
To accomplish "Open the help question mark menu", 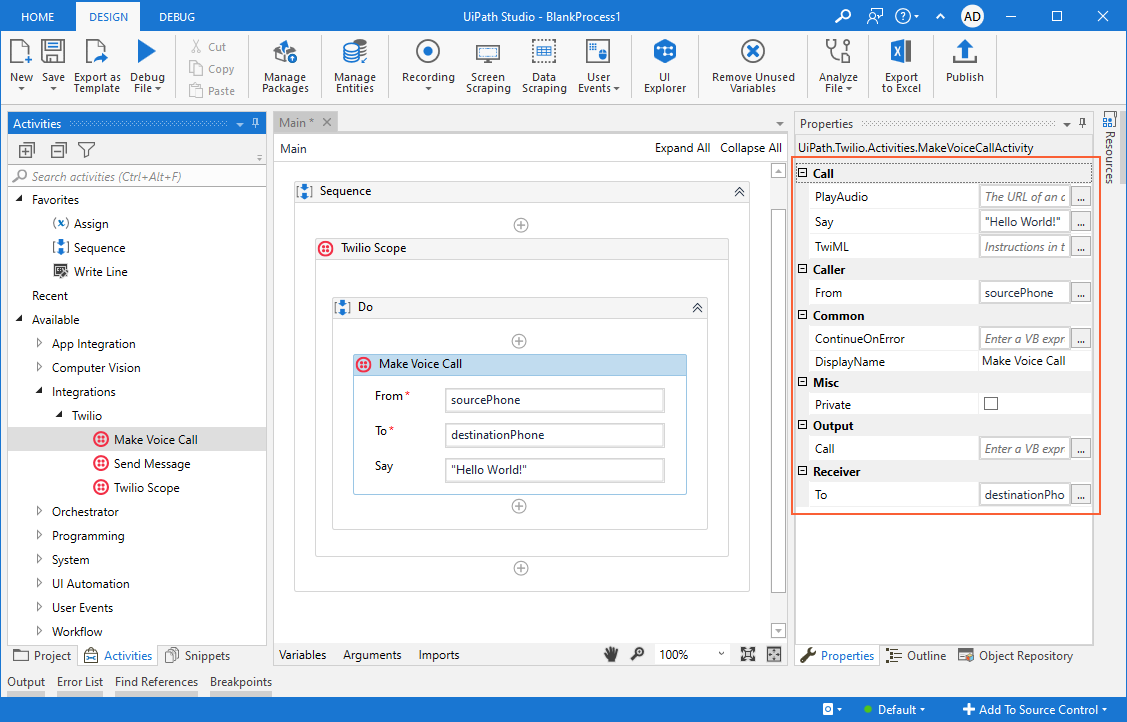I will pos(907,16).
